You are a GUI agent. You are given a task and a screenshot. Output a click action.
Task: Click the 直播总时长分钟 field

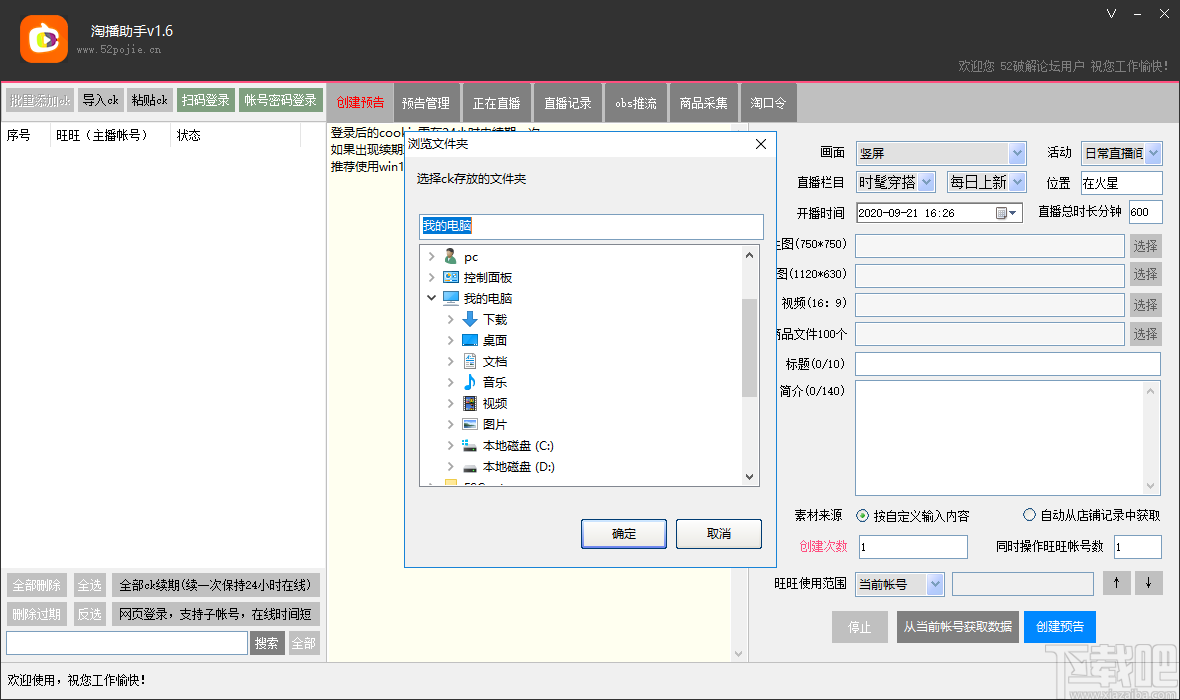click(1145, 212)
